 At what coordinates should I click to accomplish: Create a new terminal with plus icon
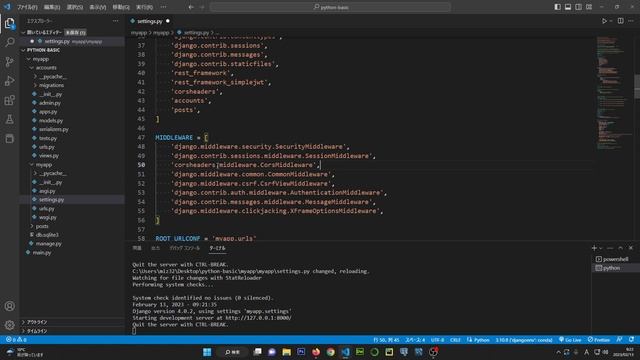coord(594,248)
